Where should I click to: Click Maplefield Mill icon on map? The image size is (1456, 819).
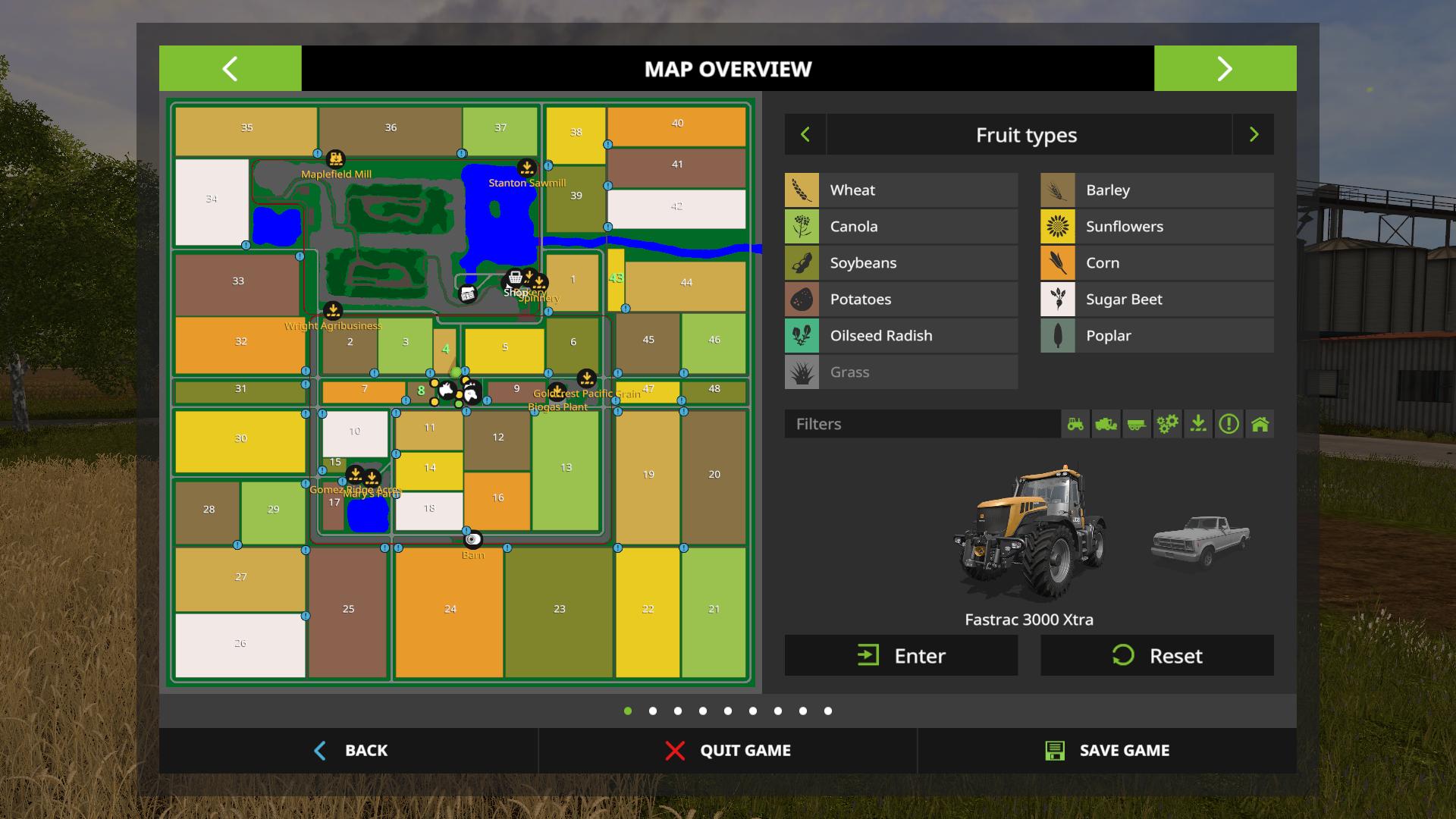(x=335, y=159)
